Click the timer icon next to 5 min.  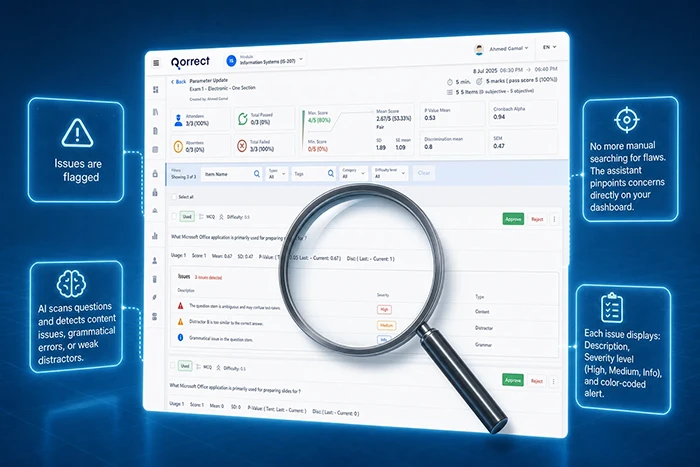(x=450, y=82)
